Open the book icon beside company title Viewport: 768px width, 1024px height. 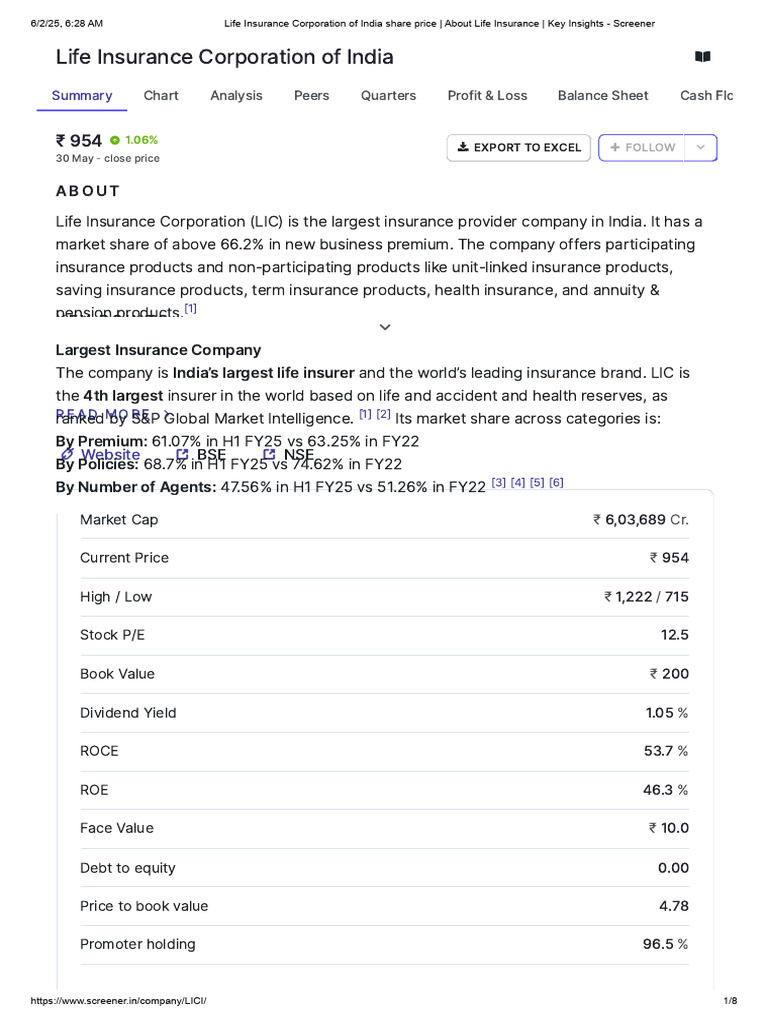point(703,57)
